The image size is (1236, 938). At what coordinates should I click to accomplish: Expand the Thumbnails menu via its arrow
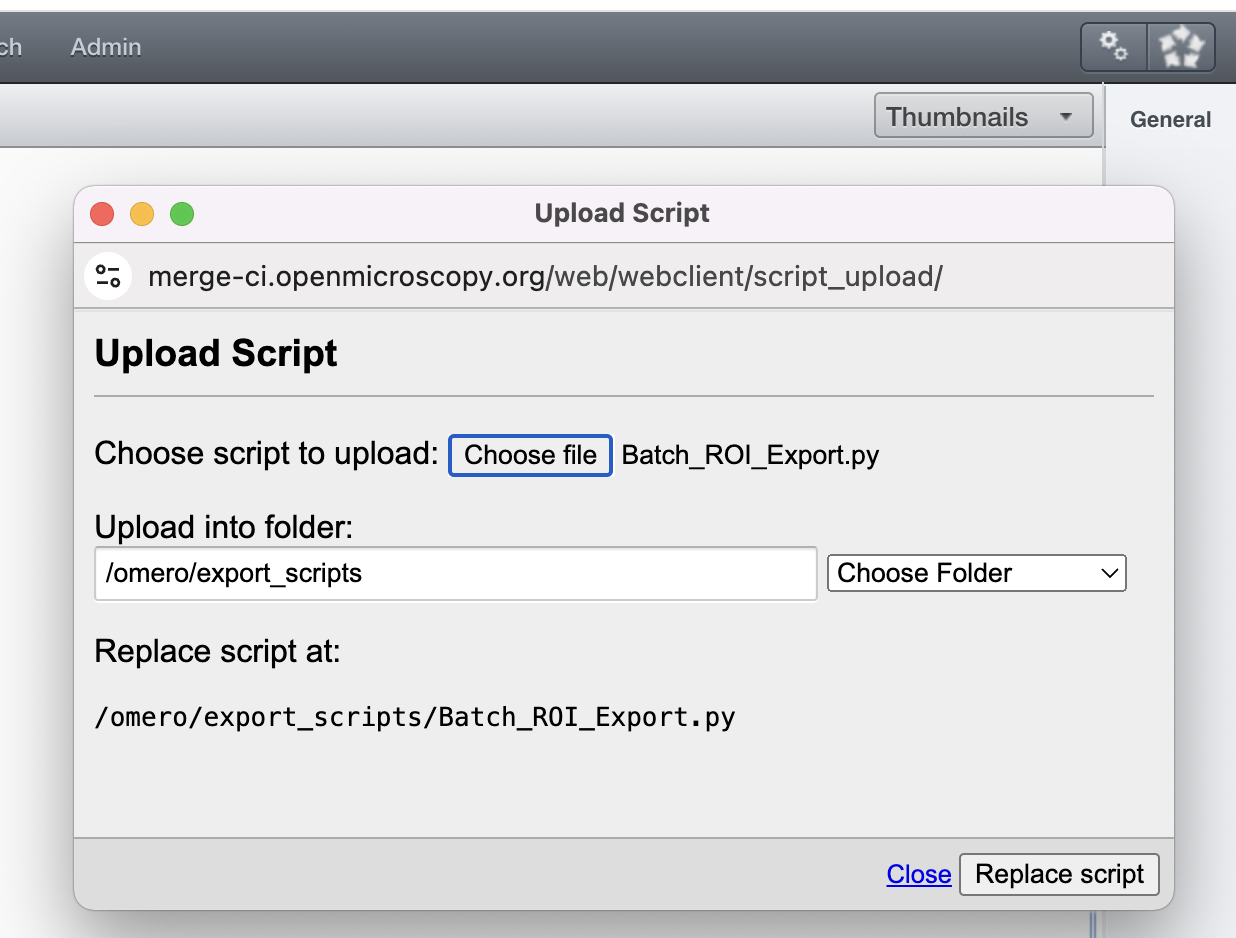pos(1067,115)
